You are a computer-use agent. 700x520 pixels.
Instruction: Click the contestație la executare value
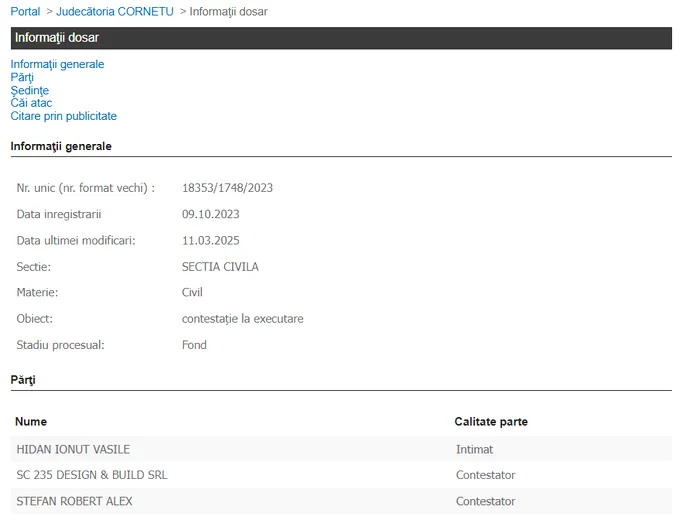pos(242,319)
